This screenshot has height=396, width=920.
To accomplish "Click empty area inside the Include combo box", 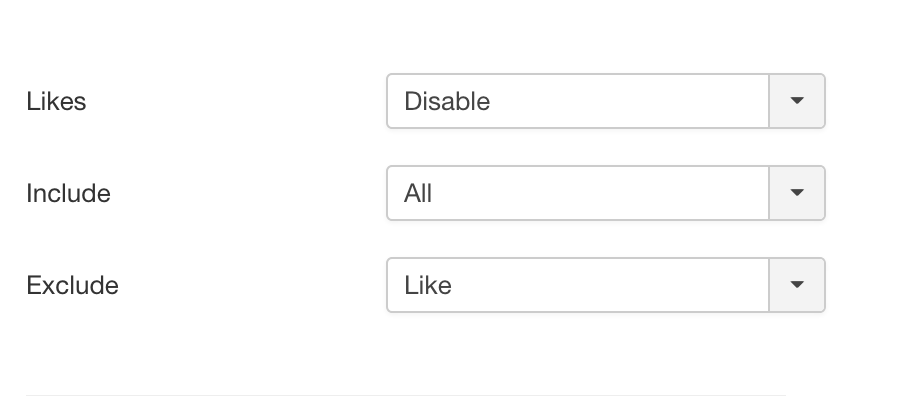I will click(598, 193).
